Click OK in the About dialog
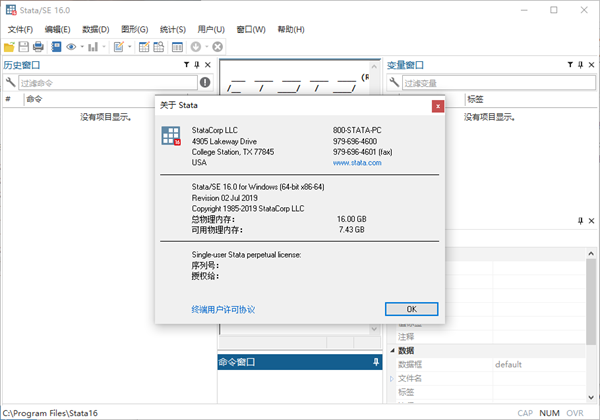Screen dimensions: 600x420 click(x=411, y=309)
